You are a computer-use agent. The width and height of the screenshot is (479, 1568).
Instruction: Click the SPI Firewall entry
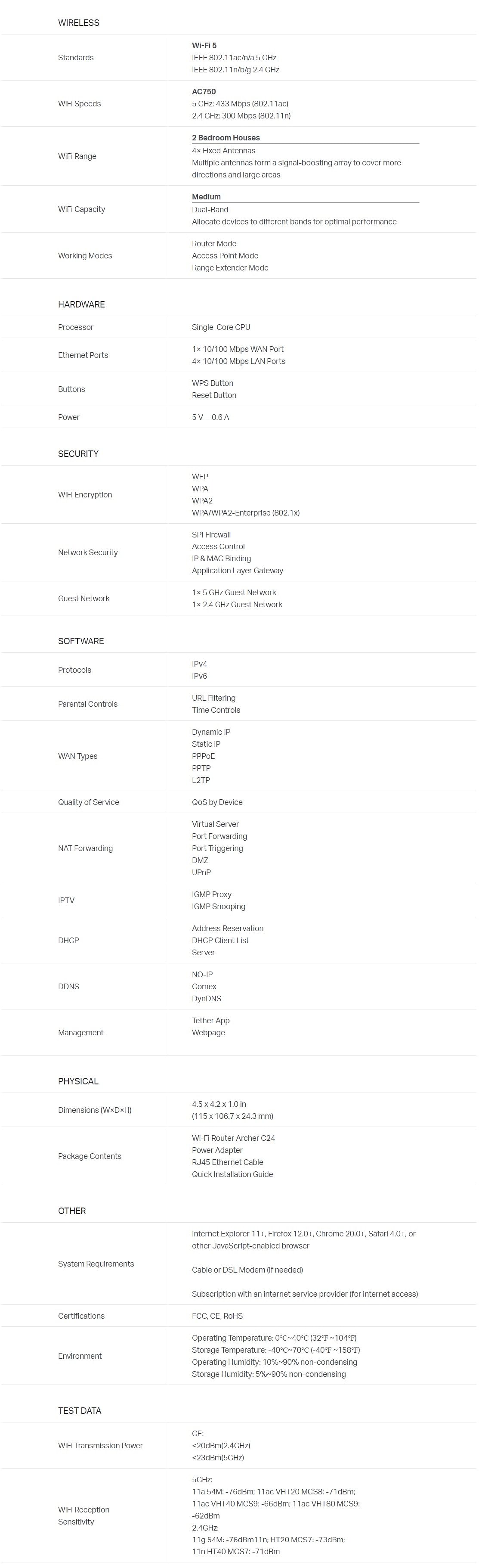click(x=211, y=535)
